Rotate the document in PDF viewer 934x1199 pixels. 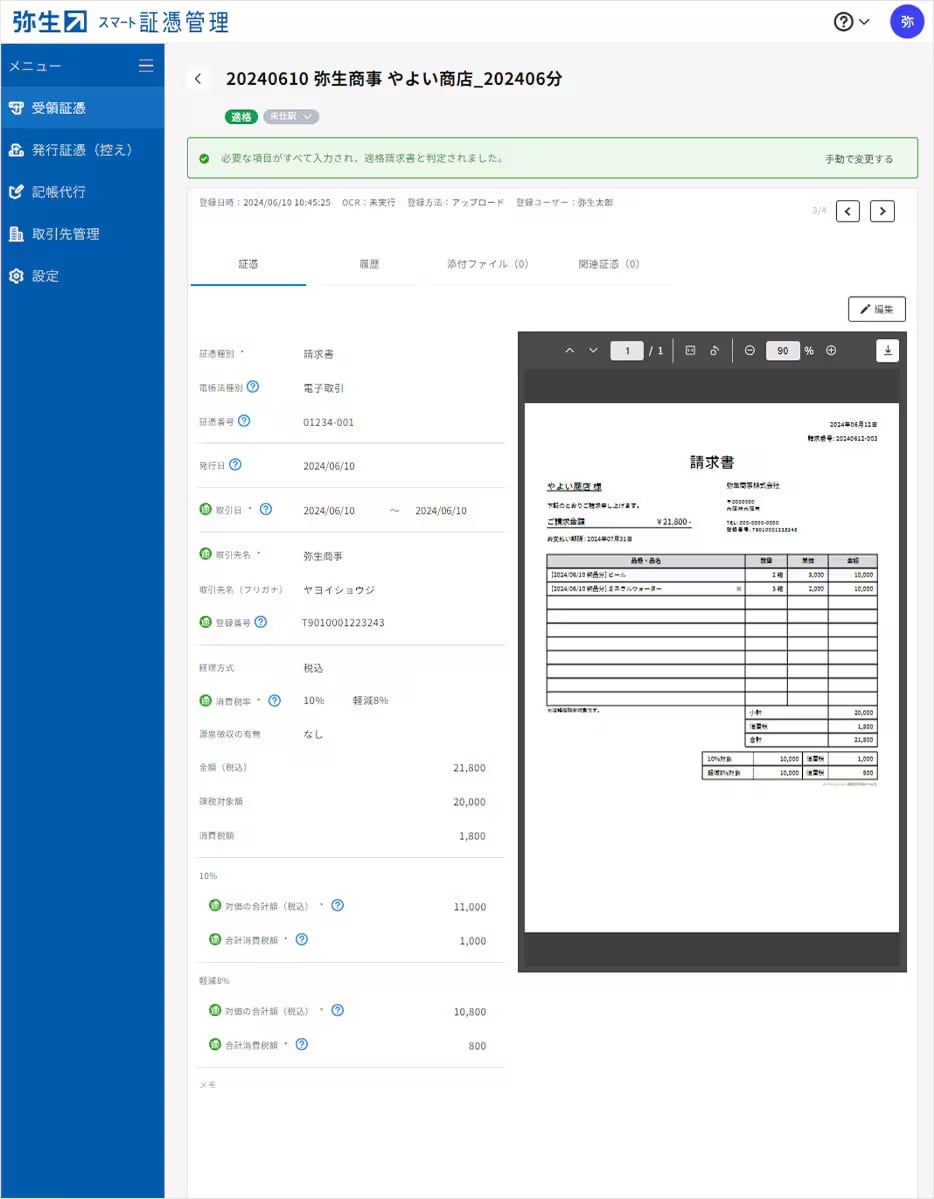[x=714, y=350]
